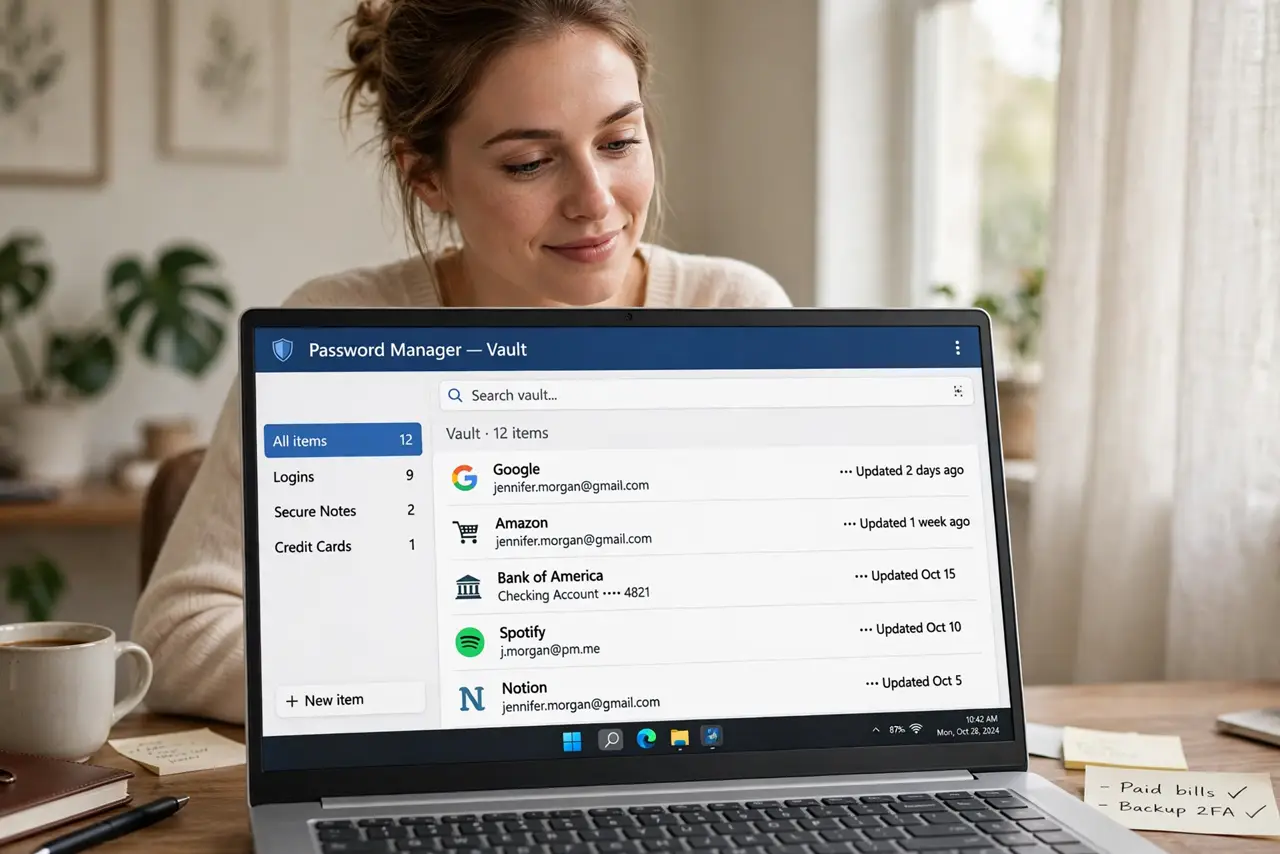This screenshot has height=854, width=1280.
Task: Click the Amazon shopping cart icon
Action: tap(466, 531)
